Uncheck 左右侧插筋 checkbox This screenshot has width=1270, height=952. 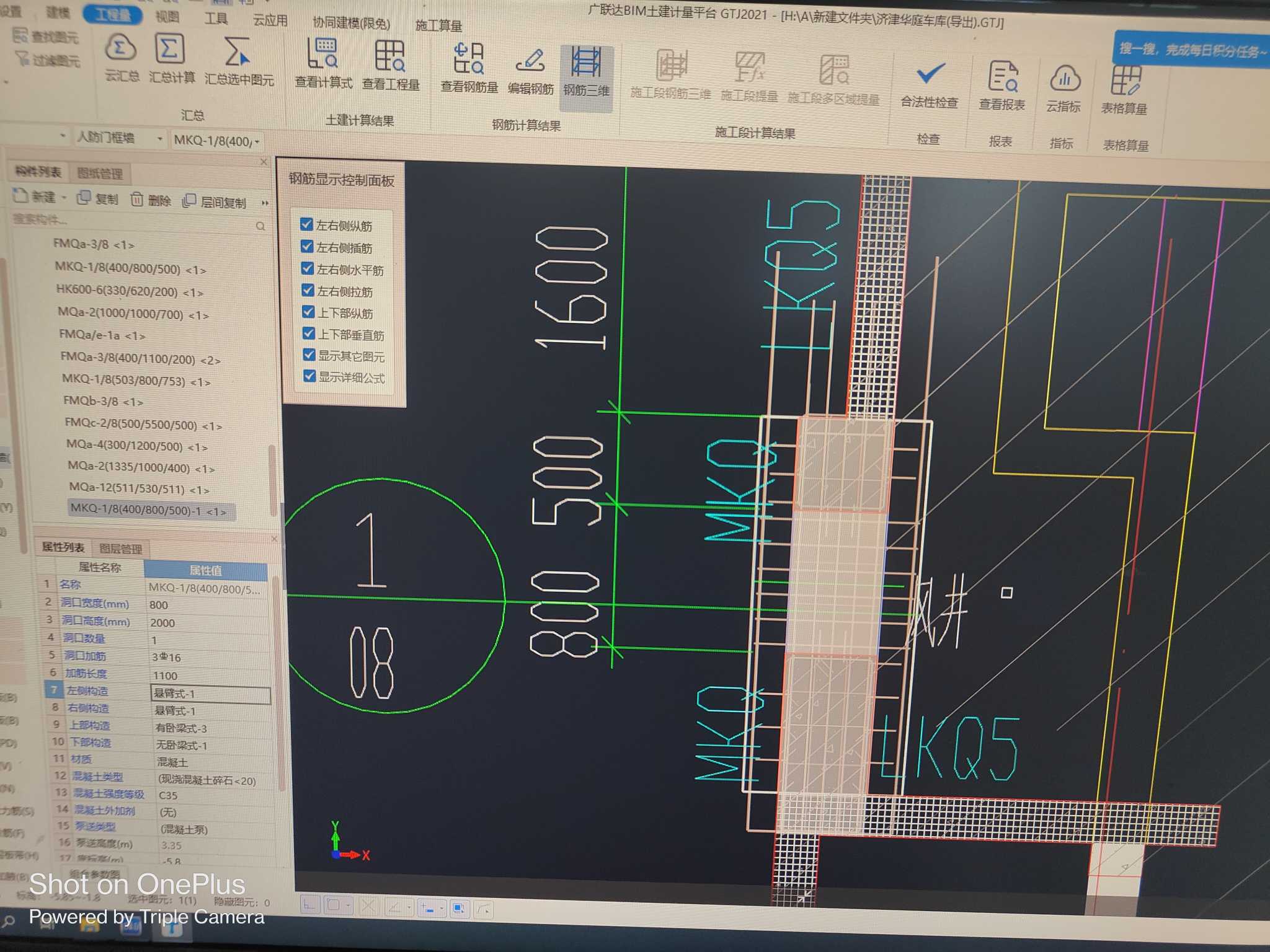(x=307, y=246)
